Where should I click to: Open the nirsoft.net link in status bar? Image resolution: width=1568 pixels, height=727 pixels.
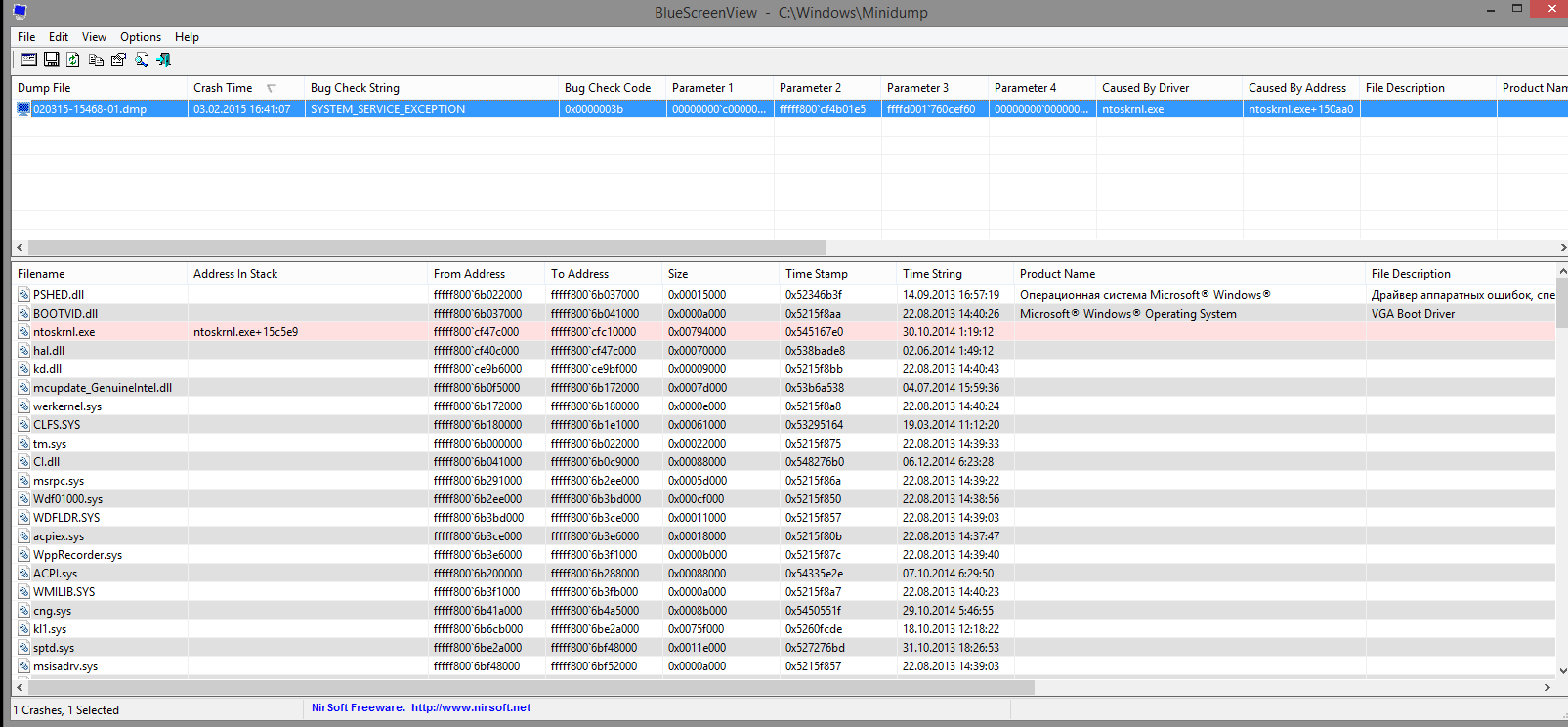click(x=471, y=708)
